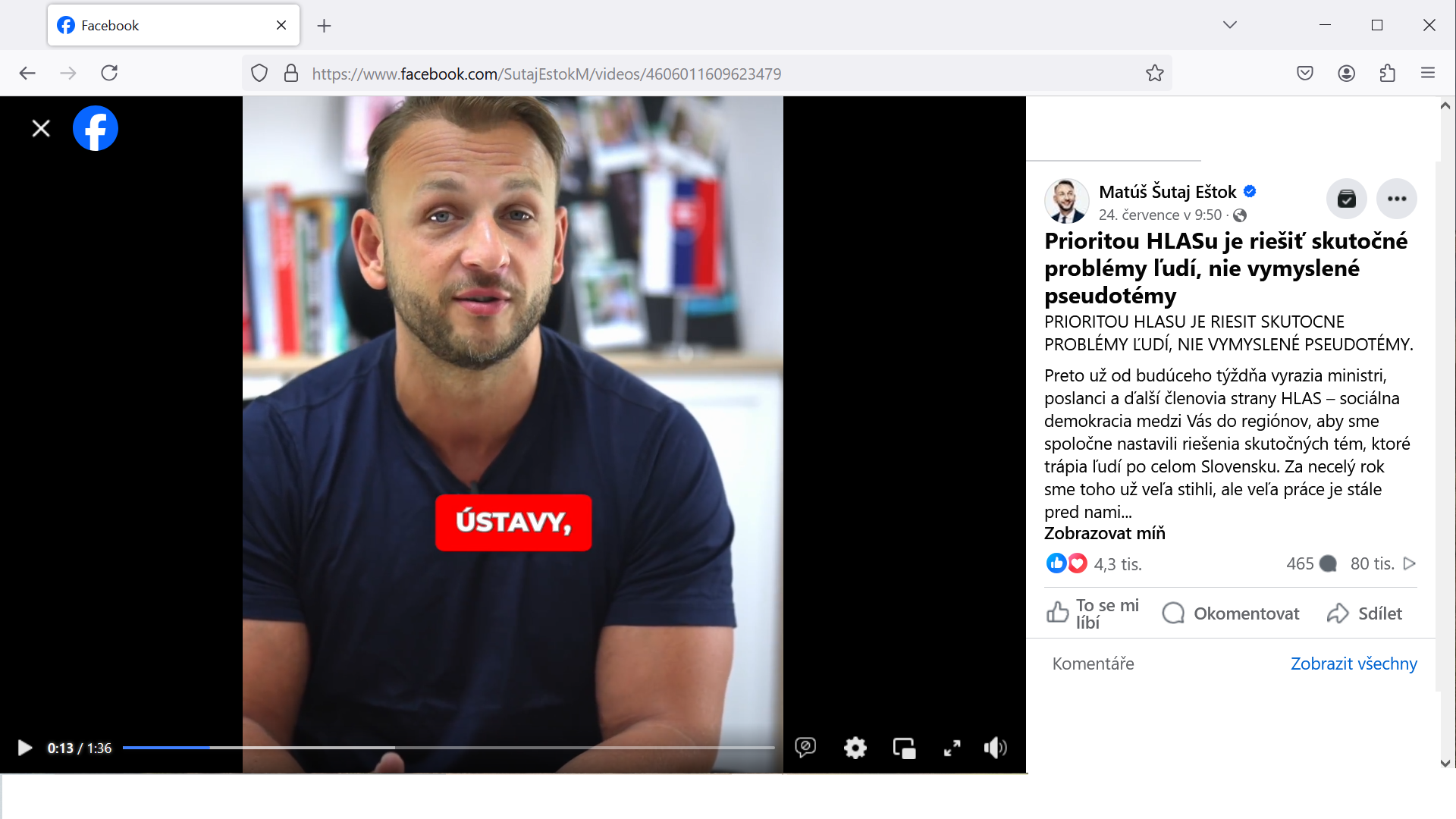Bookmark page using the star icon
Screen dimensions: 1456x819
pyautogui.click(x=1155, y=74)
